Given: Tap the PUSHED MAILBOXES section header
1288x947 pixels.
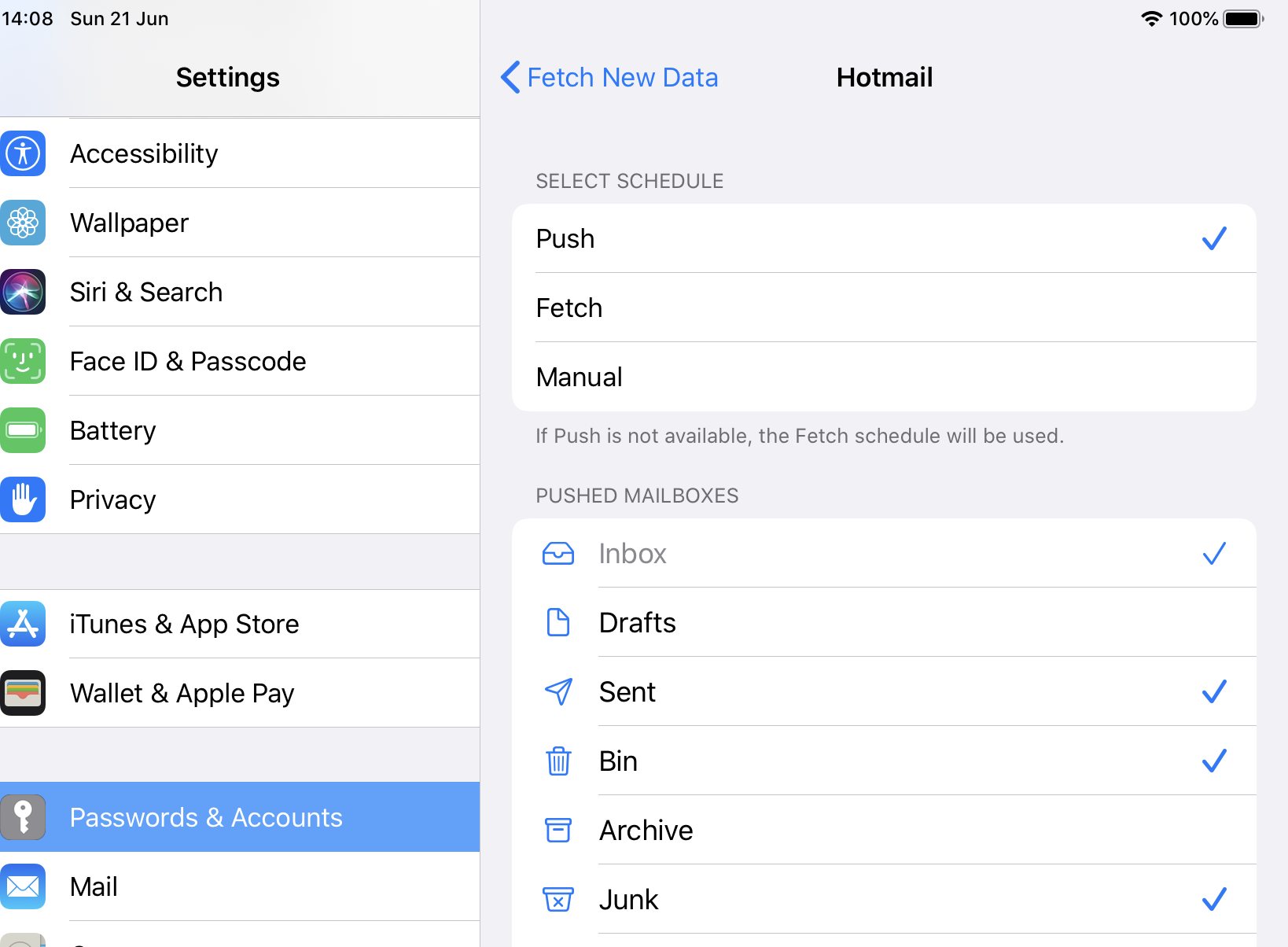Looking at the screenshot, I should click(637, 496).
